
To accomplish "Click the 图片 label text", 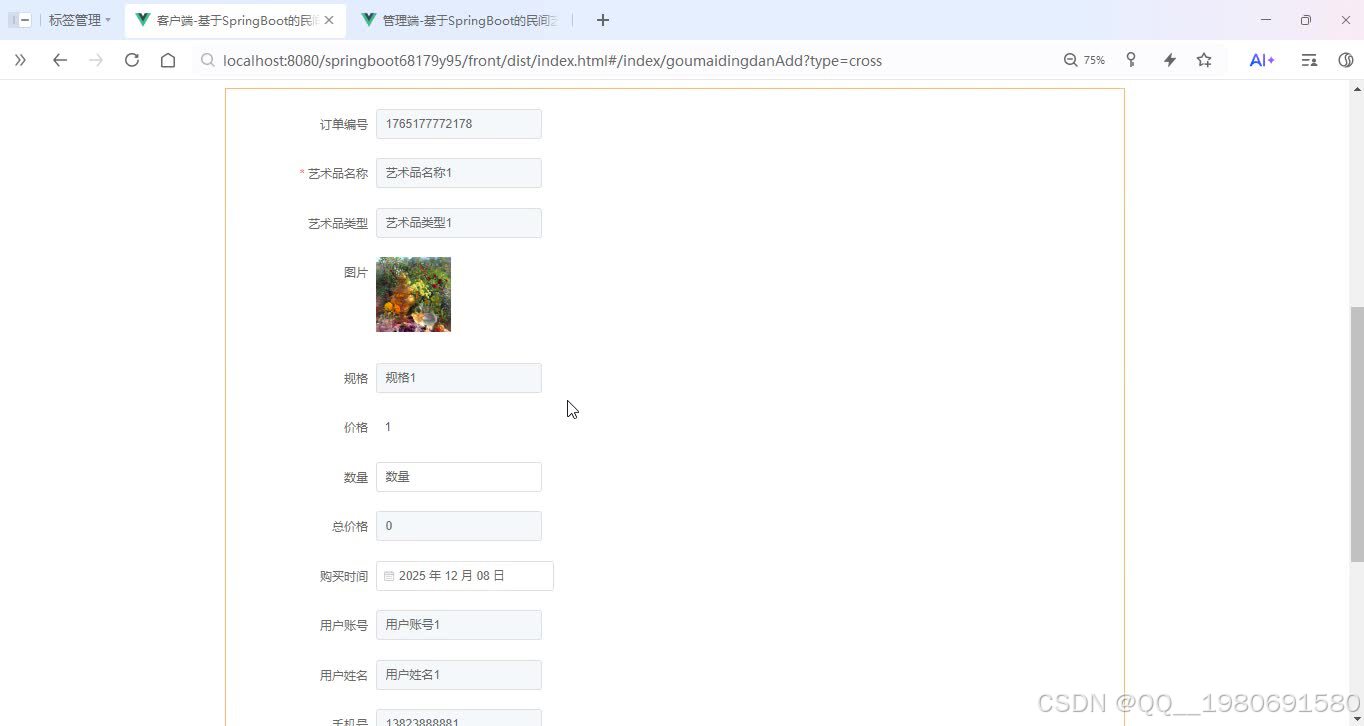I will [x=356, y=273].
